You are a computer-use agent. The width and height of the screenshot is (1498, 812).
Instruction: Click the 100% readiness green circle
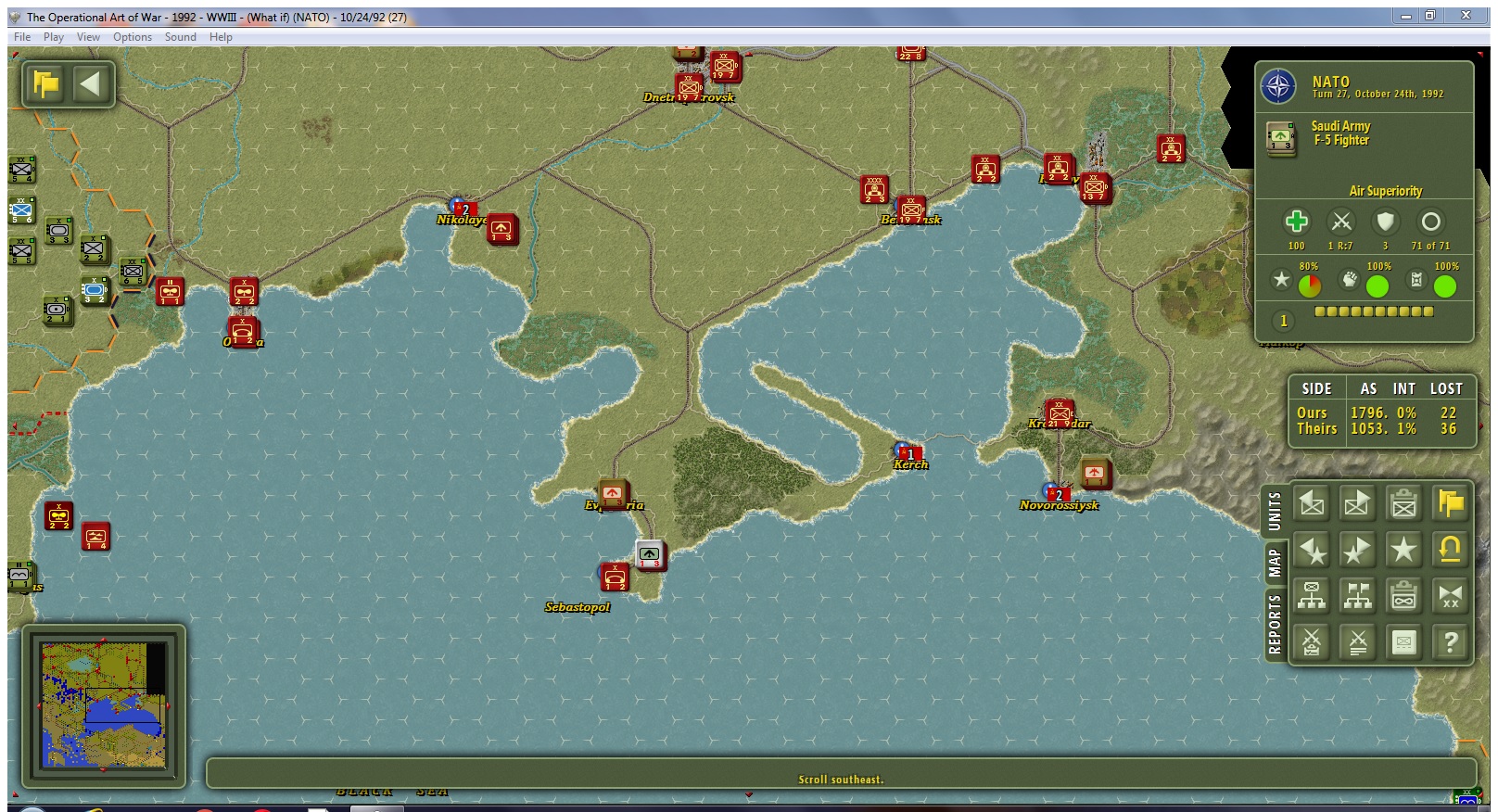point(1377,286)
